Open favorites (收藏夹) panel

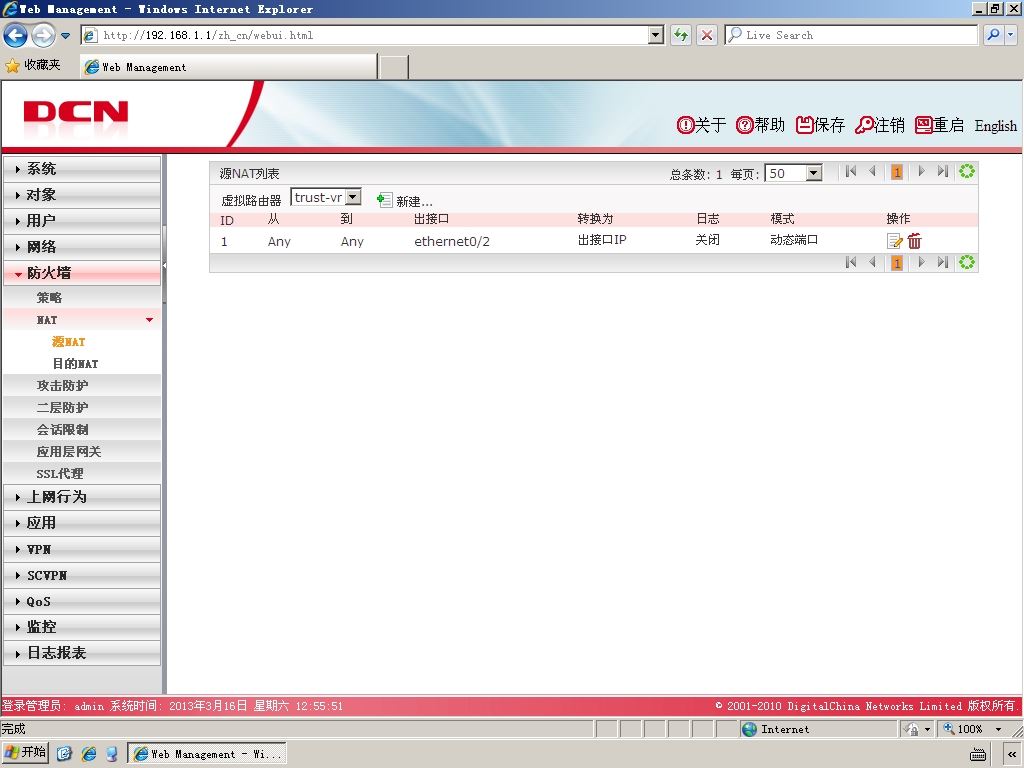[33, 65]
